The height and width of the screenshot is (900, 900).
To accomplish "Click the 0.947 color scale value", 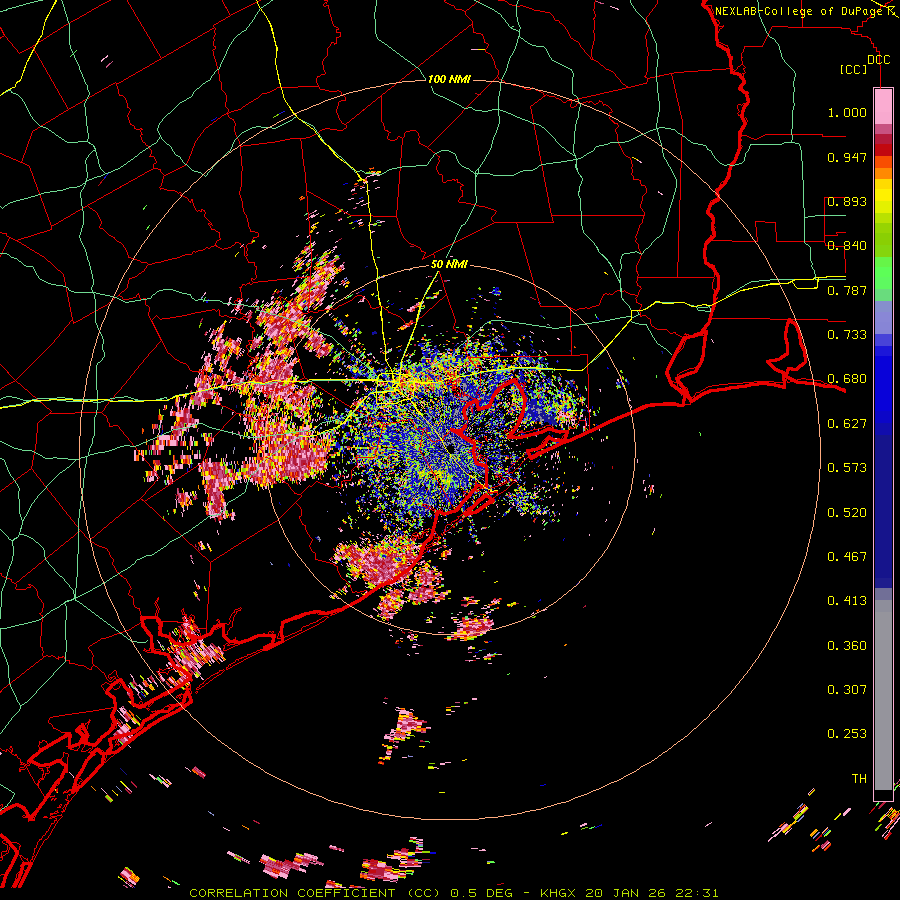I will 847,157.
